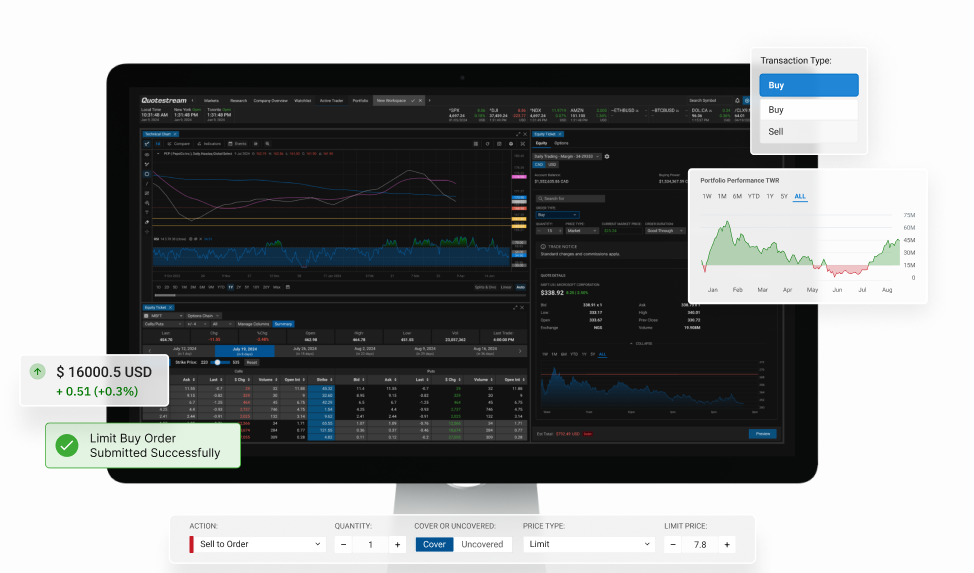
Task: Click the green success checkmark icon
Action: point(66,445)
